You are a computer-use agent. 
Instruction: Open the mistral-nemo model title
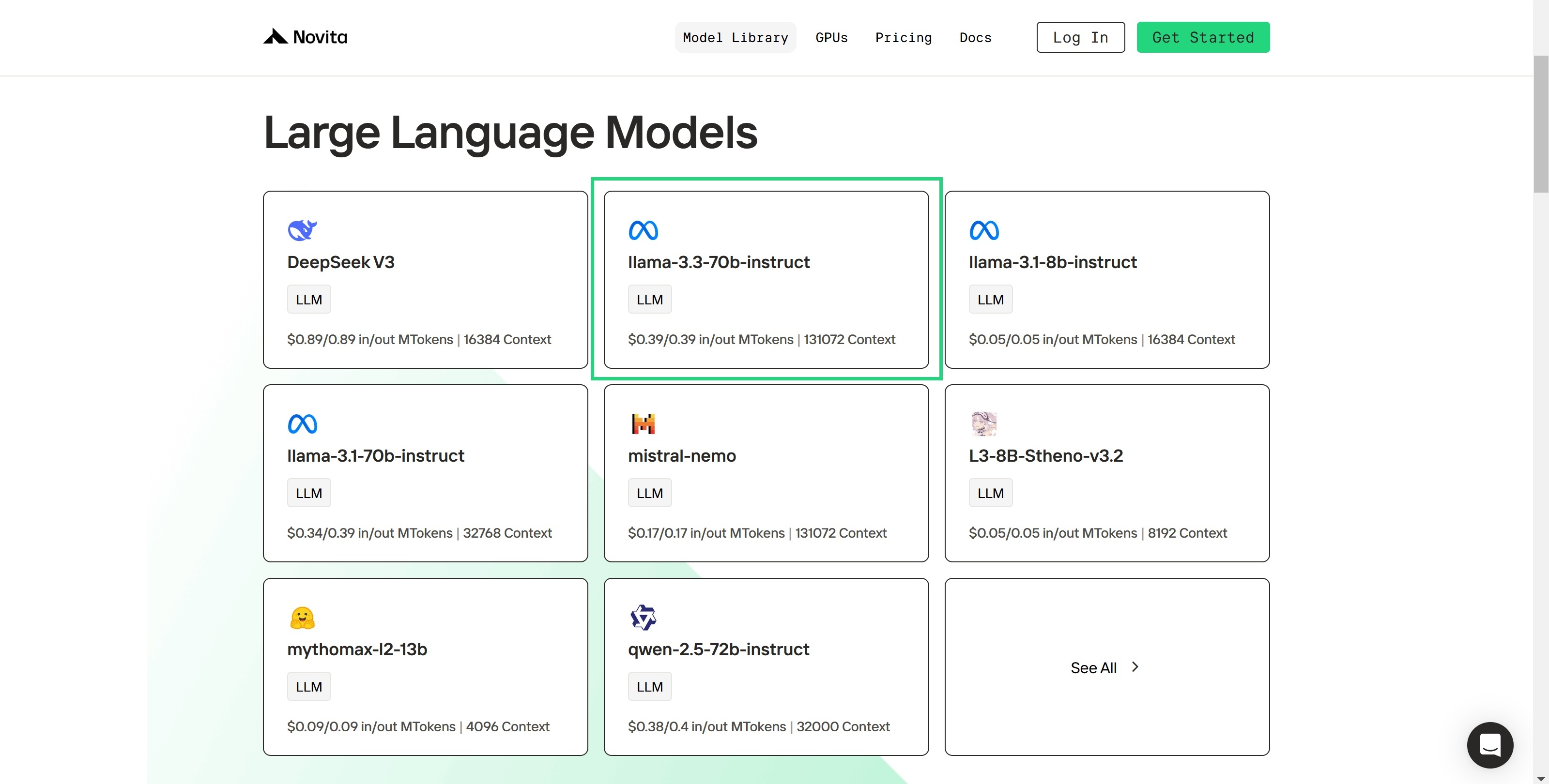coord(682,456)
